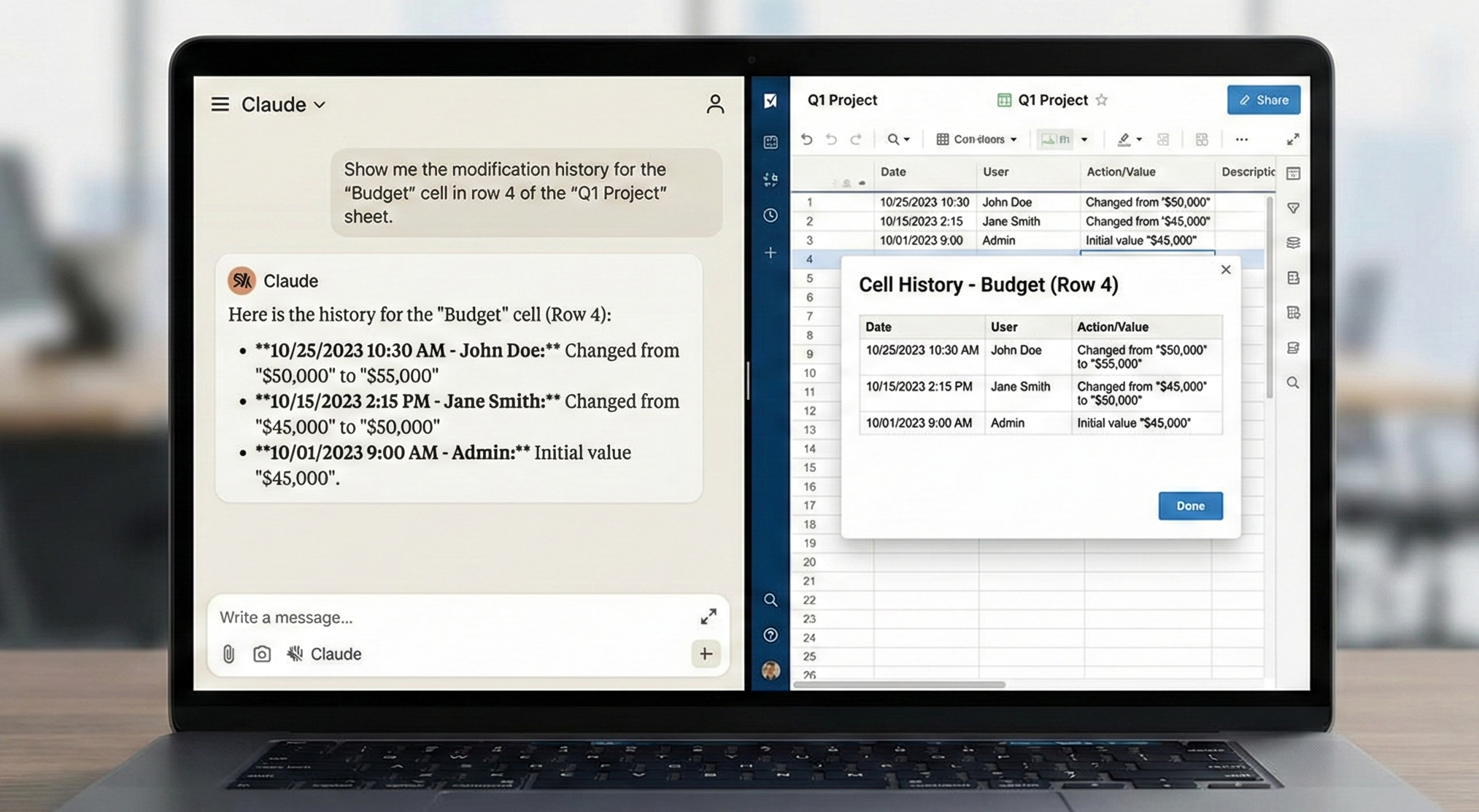Open the user profile icon
This screenshot has width=1479, height=812.
[x=714, y=104]
